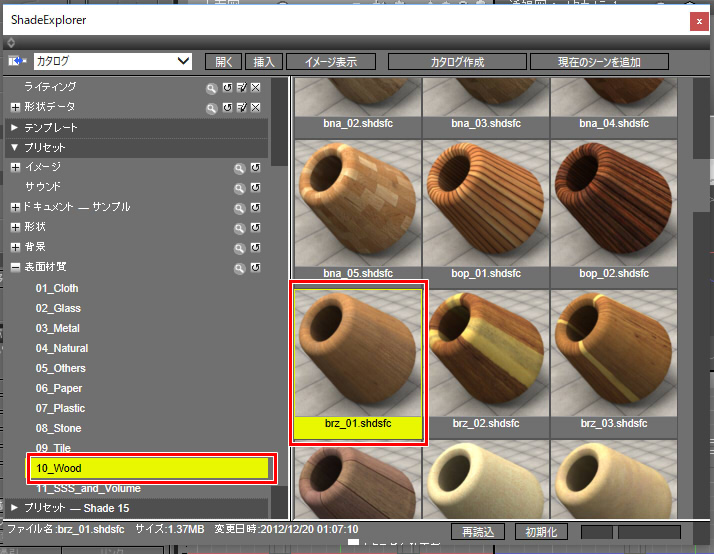Image resolution: width=714 pixels, height=554 pixels.
Task: Select the brz_01.shdsfc thumbnail
Action: point(358,364)
